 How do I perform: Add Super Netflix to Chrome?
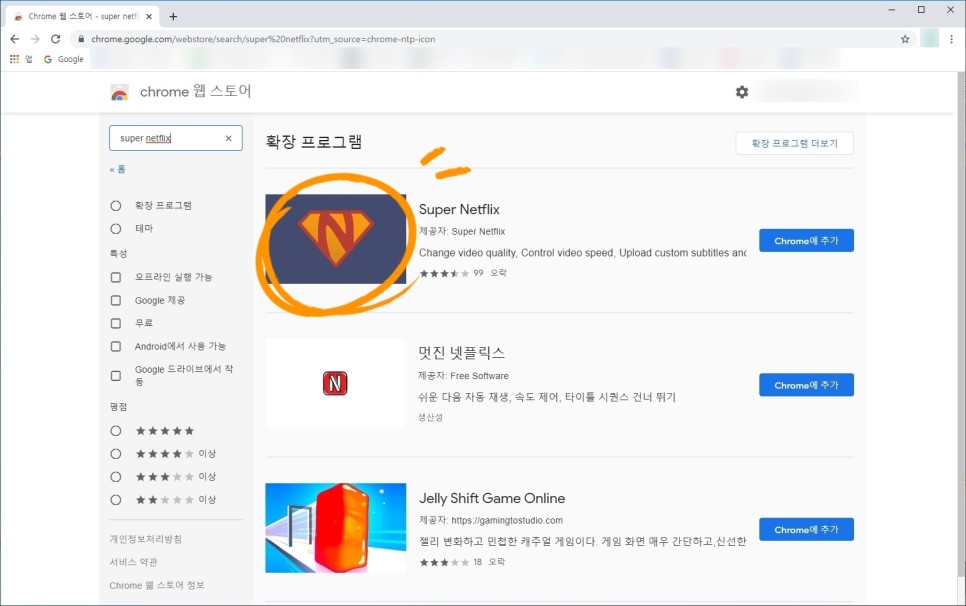click(x=806, y=241)
